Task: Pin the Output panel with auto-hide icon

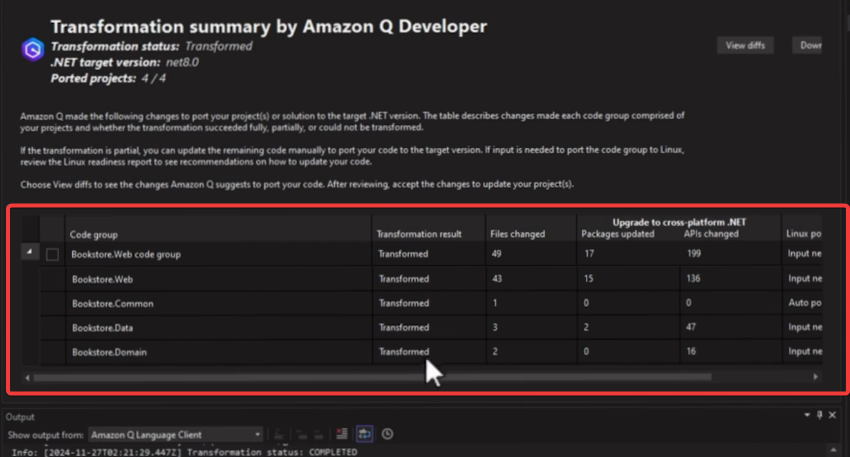Action: pos(820,415)
